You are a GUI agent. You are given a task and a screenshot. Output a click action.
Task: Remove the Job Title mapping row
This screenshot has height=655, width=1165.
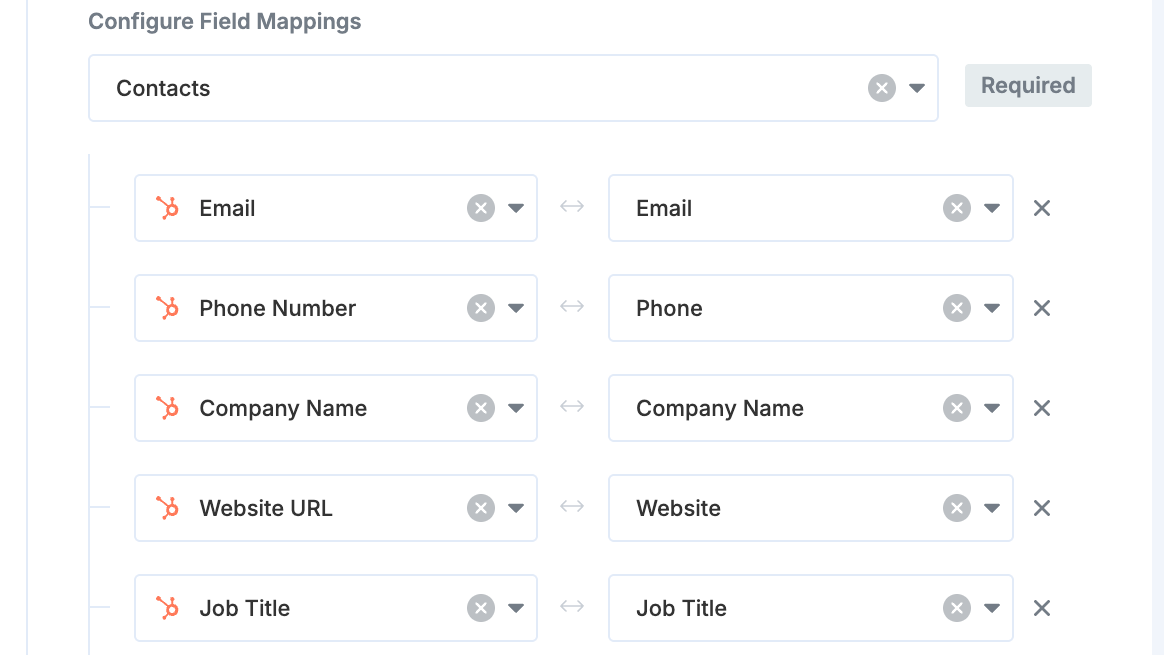point(1042,608)
